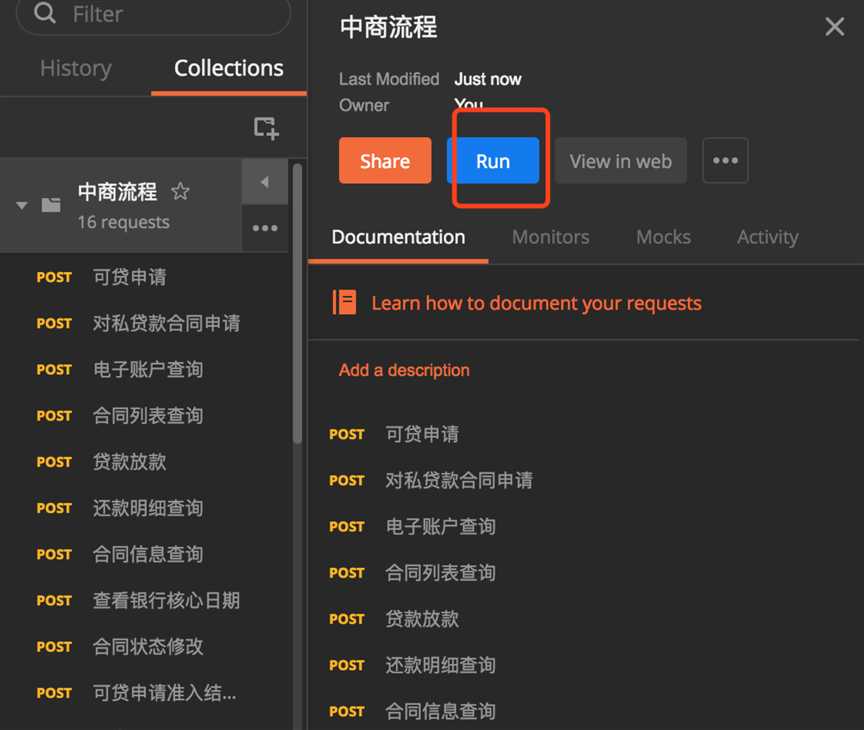Open sidebar request 还款明细查询
864x730 pixels.
point(146,508)
